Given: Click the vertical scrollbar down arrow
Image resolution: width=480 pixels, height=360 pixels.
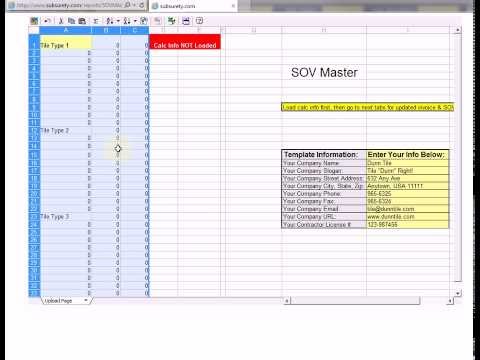Looking at the screenshot, I should pyautogui.click(x=458, y=293).
